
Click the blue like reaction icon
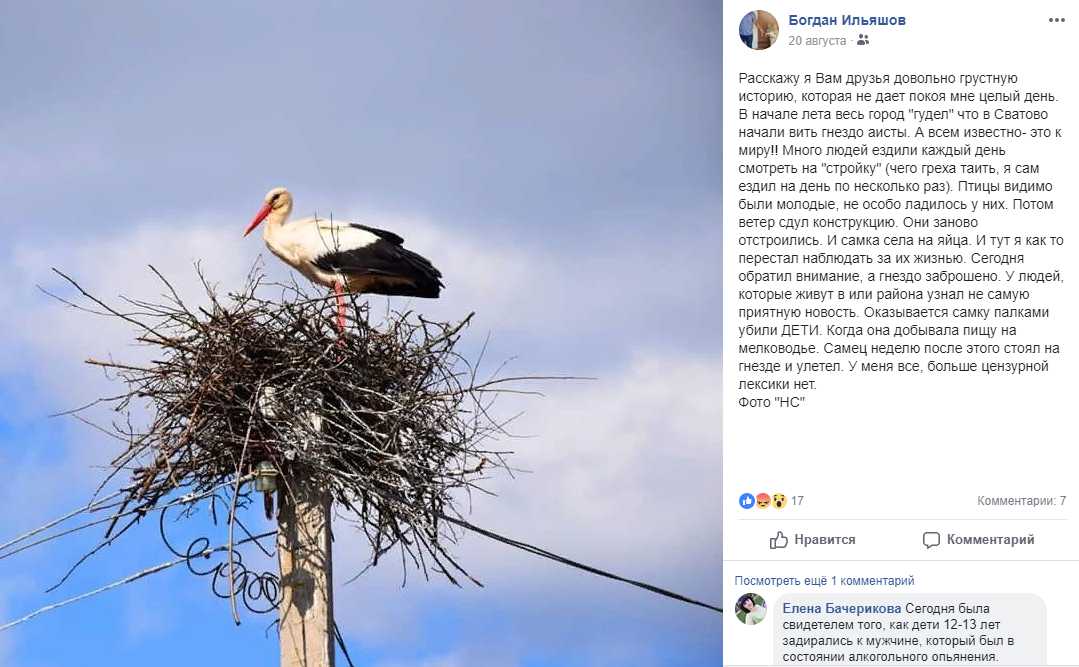[747, 501]
